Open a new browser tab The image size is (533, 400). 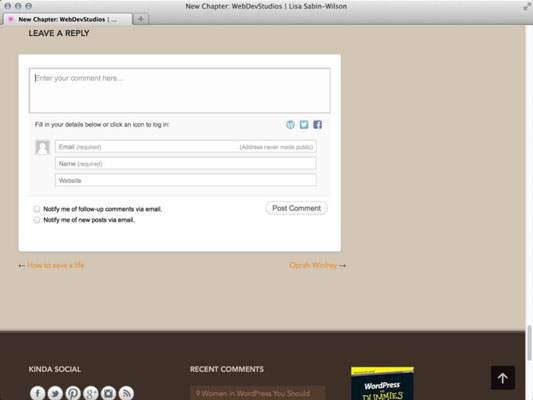tap(141, 19)
